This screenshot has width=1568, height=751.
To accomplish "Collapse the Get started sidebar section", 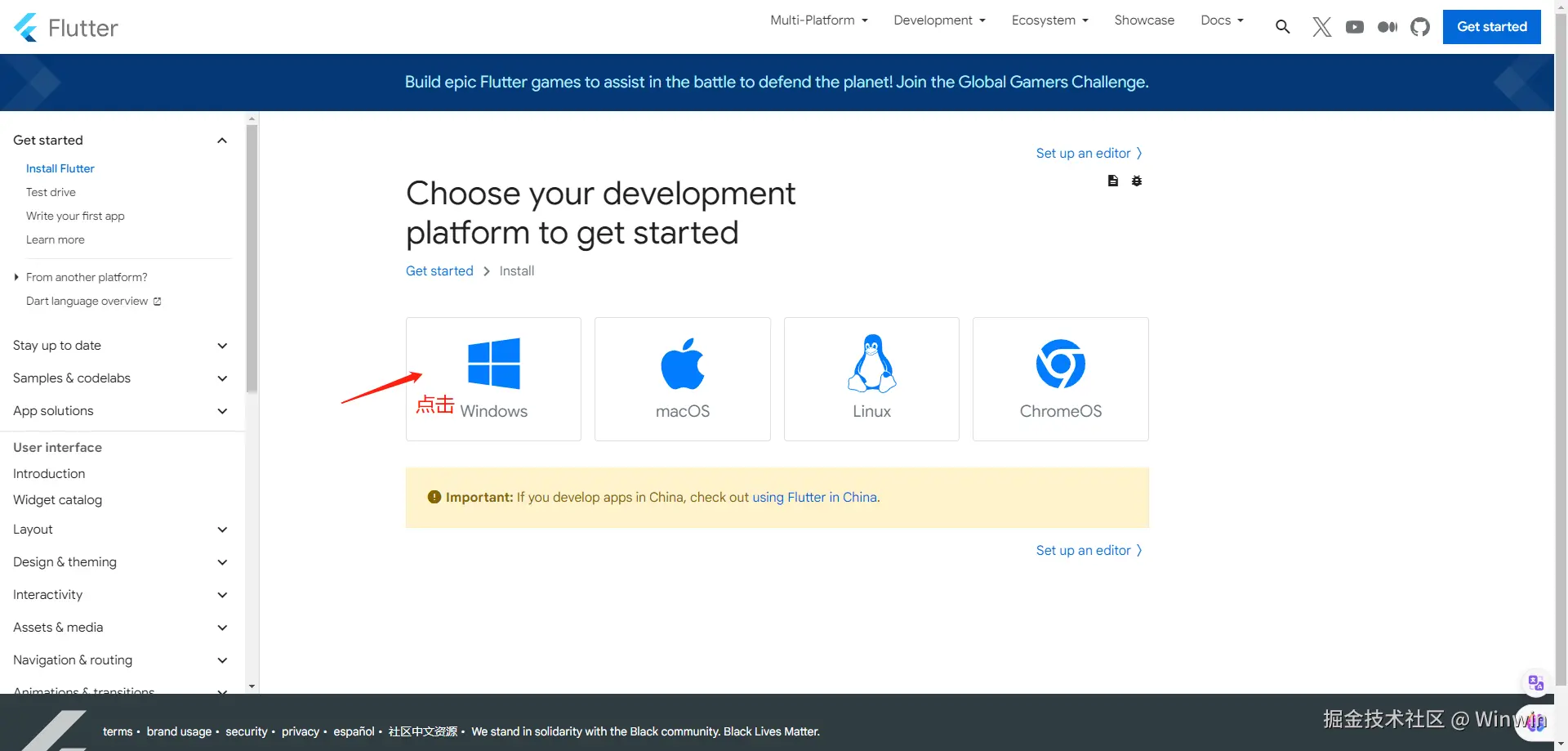I will point(120,141).
